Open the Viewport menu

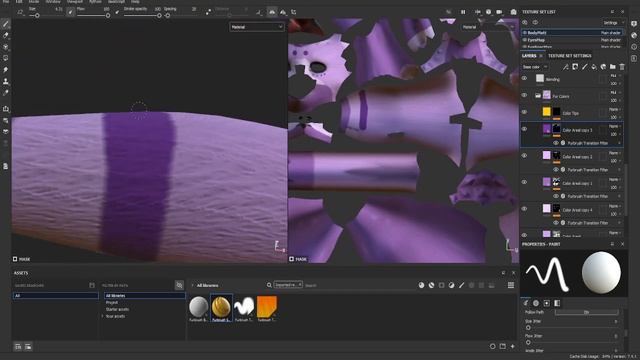(75, 2)
